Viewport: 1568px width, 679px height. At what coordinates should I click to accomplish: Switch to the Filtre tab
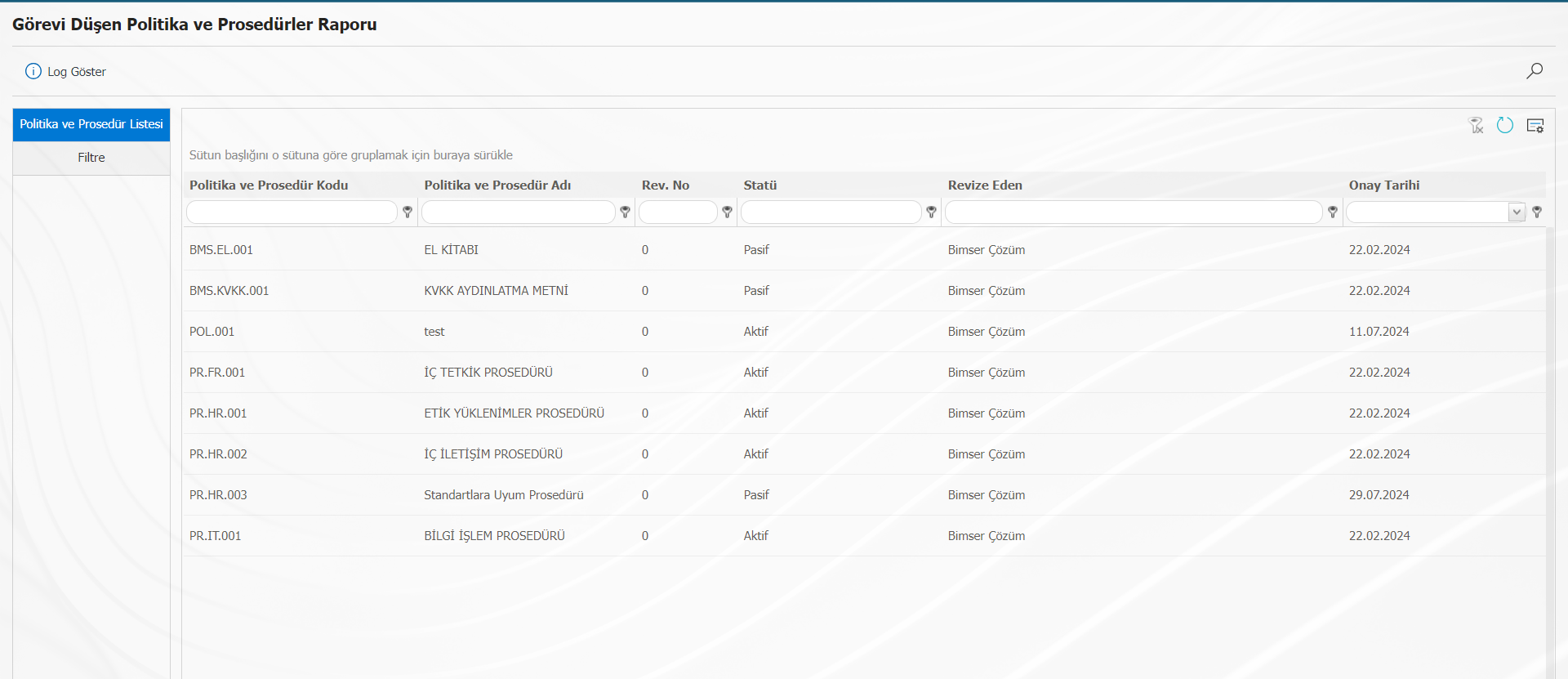click(91, 158)
